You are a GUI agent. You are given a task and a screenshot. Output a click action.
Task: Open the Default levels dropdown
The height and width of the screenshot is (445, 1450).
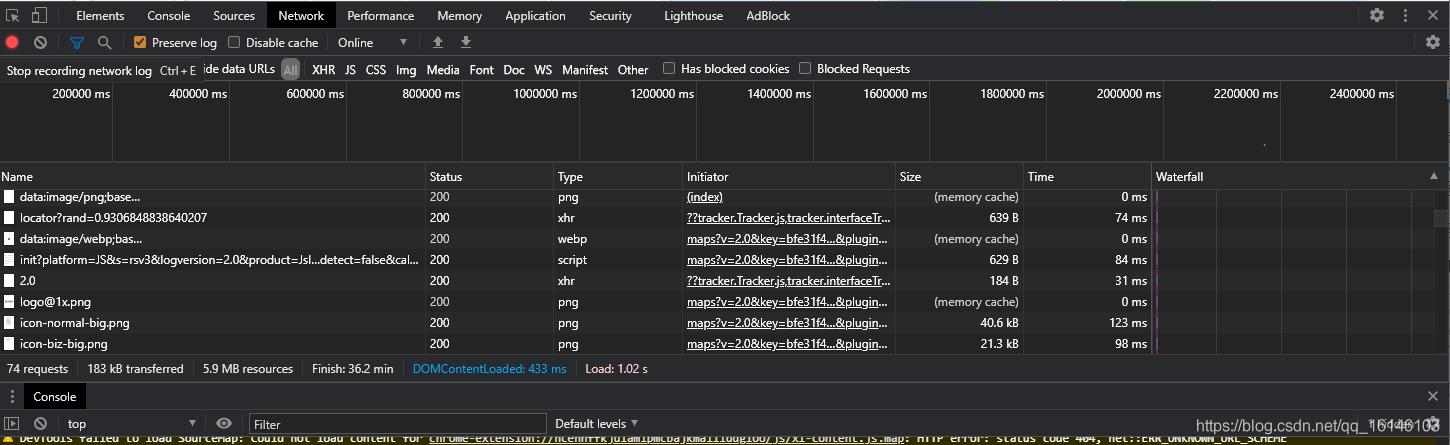click(597, 424)
